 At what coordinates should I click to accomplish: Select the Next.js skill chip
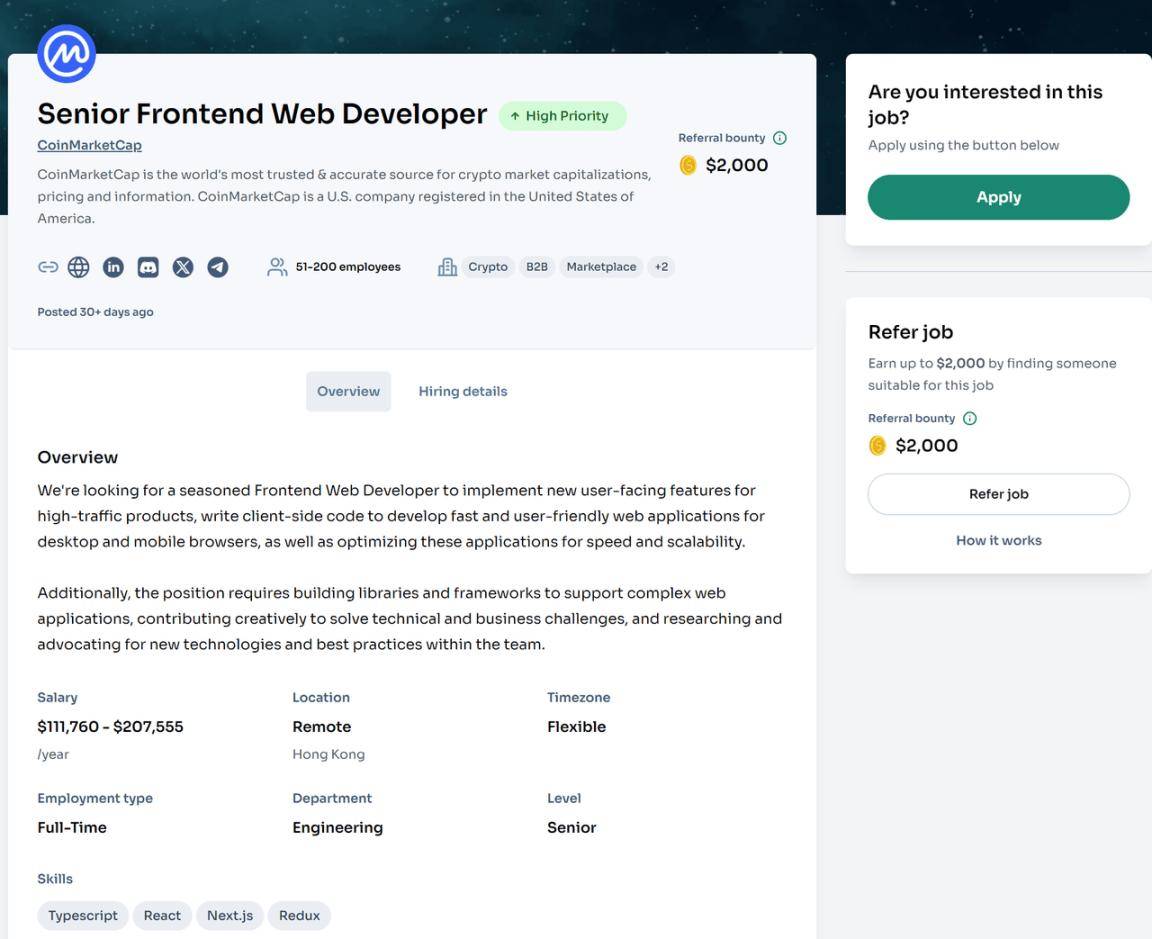[230, 915]
